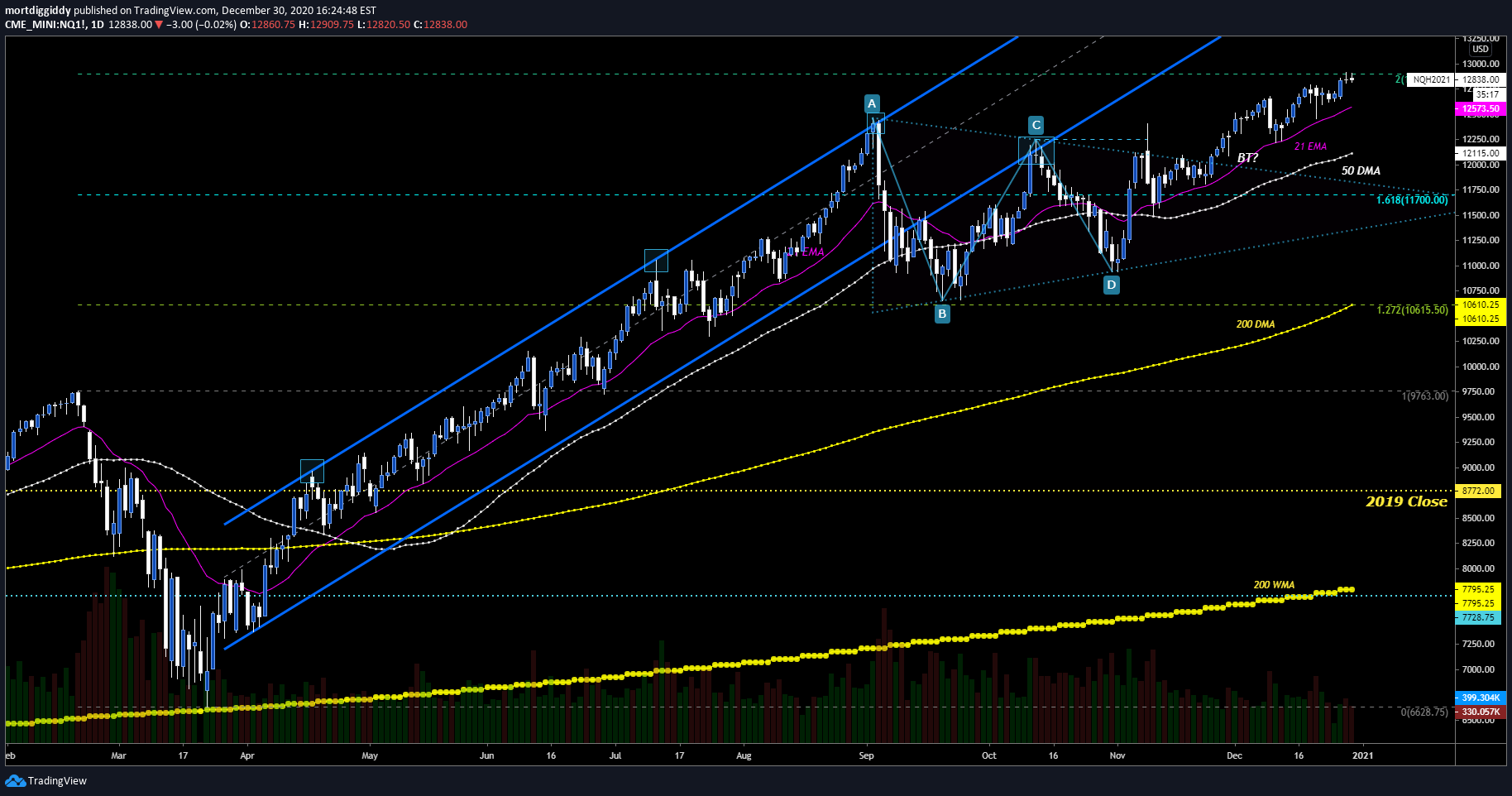Click the 21 EMA label near December
The height and width of the screenshot is (796, 1512).
pos(1310,146)
